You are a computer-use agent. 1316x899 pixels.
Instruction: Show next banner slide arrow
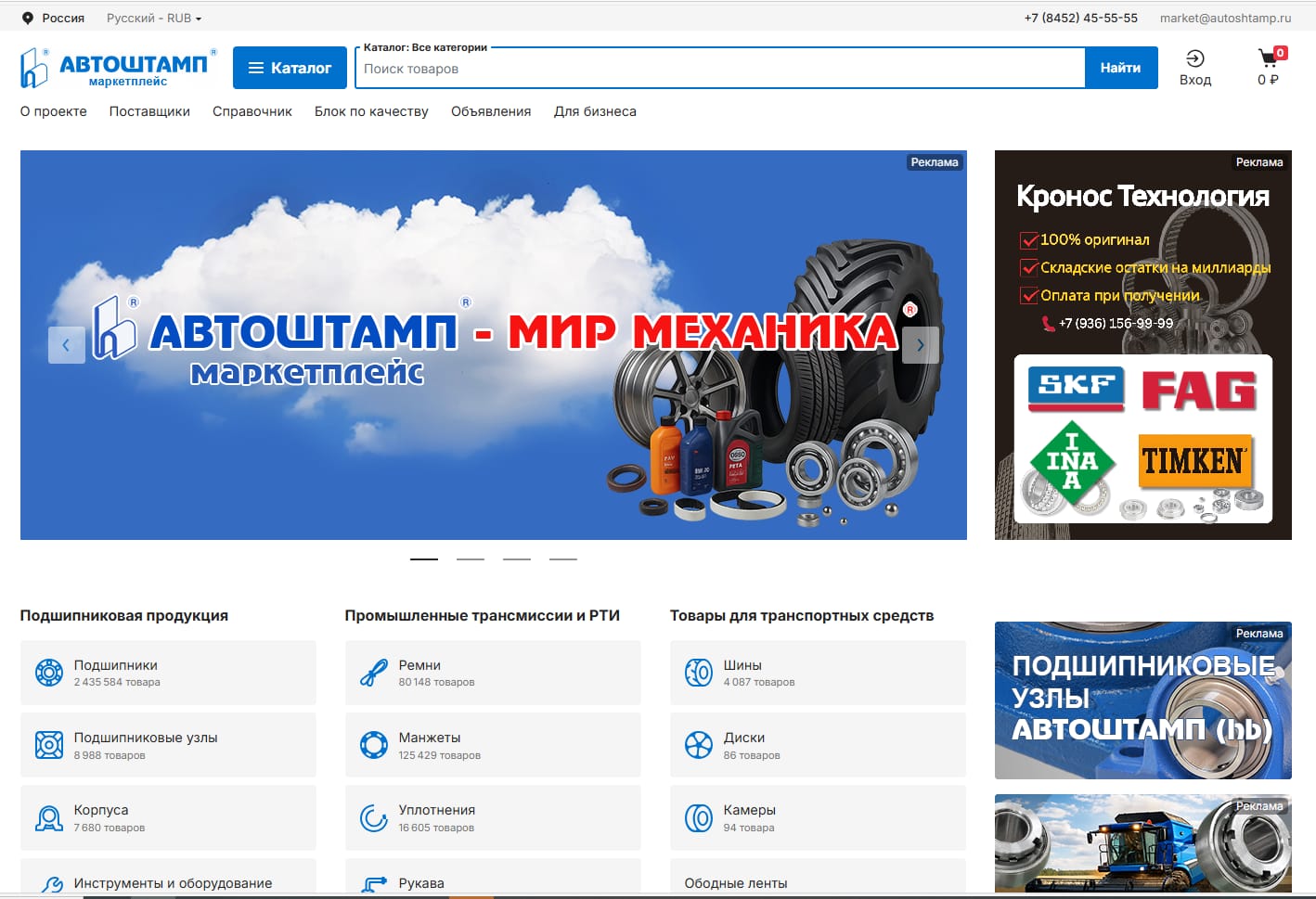click(x=921, y=345)
